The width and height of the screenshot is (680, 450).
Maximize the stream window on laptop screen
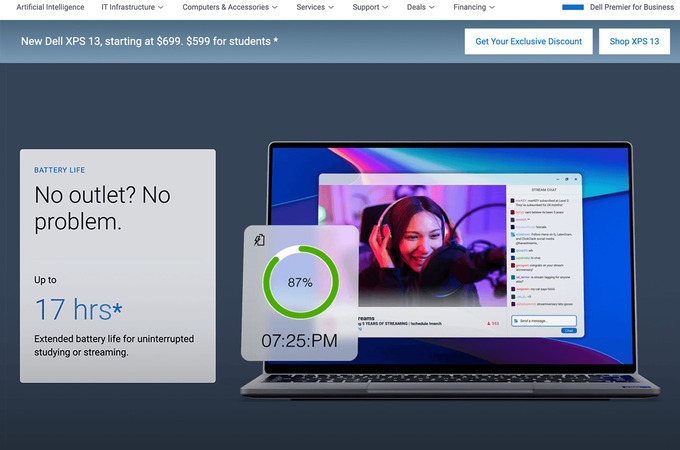566,179
